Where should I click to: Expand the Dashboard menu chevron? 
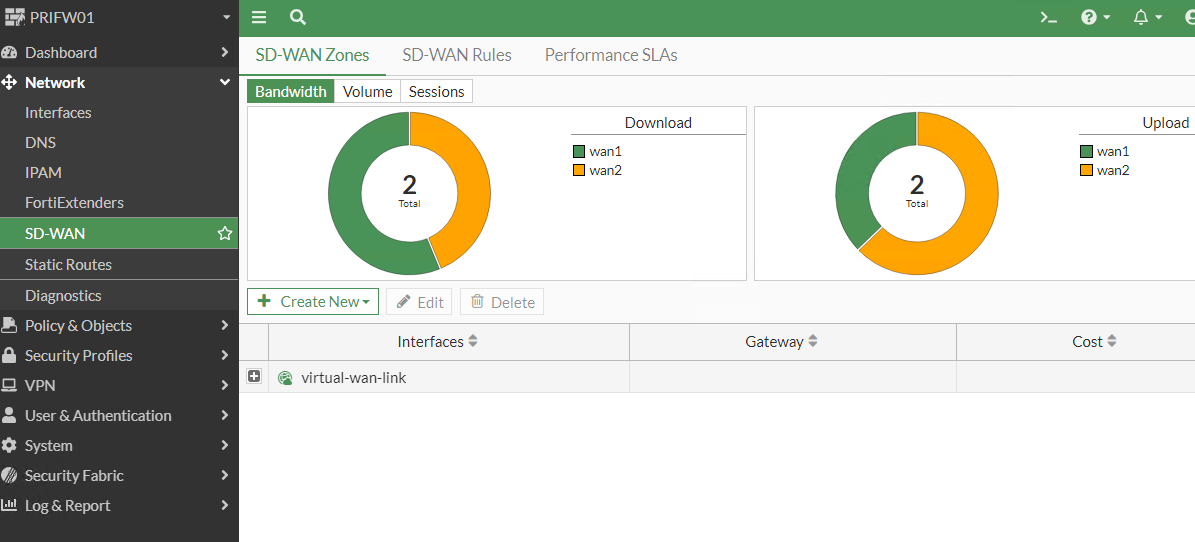pyautogui.click(x=225, y=53)
